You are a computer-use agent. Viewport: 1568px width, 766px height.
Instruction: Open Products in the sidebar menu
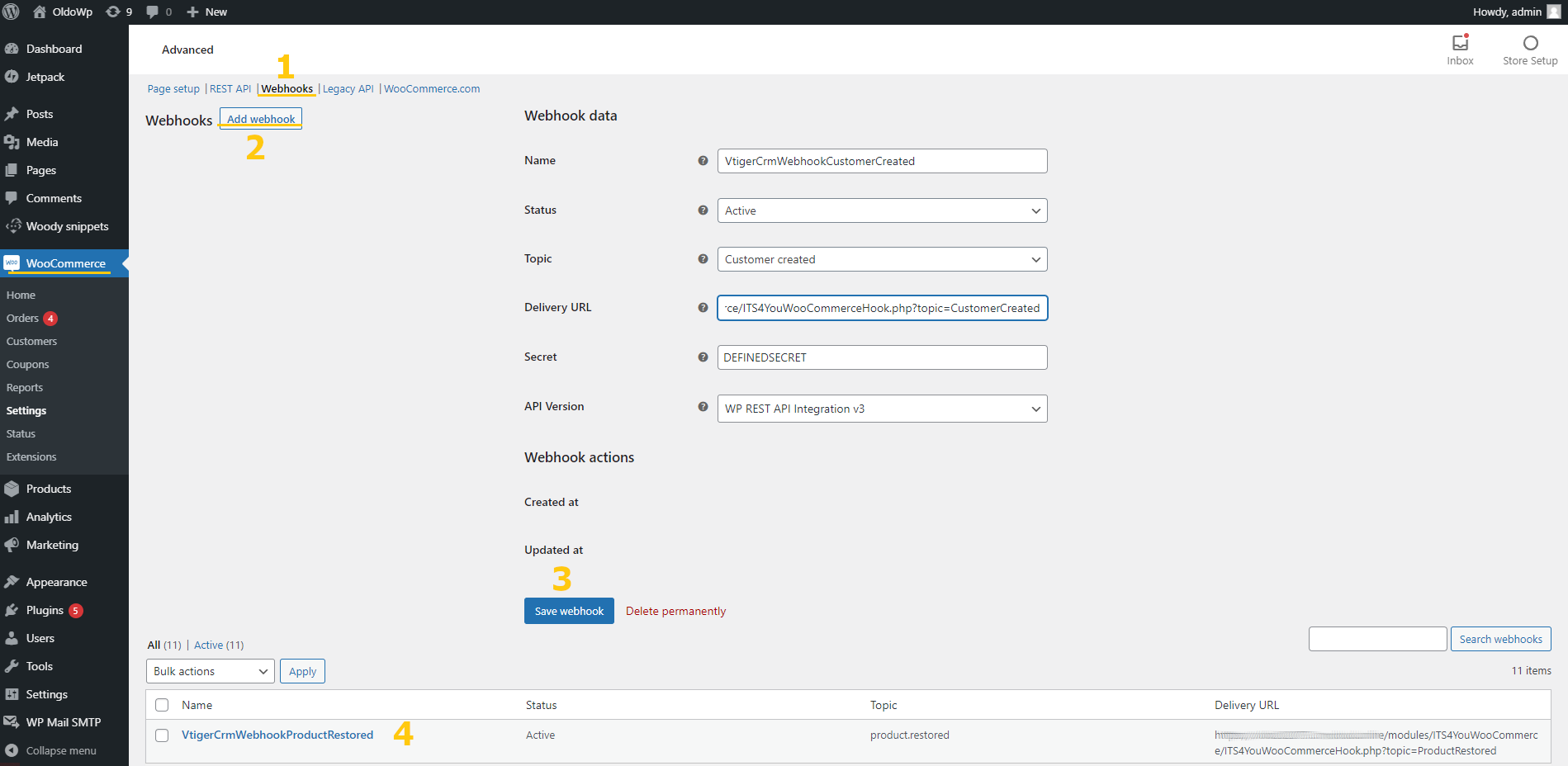pyautogui.click(x=49, y=489)
